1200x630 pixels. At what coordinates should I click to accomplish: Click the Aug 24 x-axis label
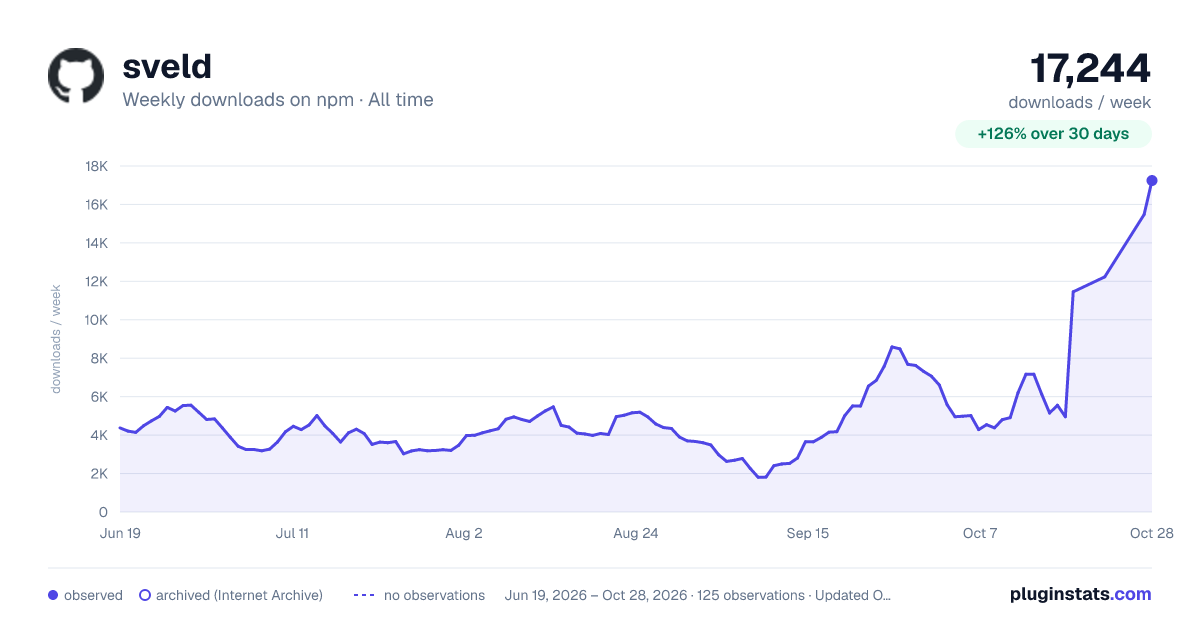636,533
